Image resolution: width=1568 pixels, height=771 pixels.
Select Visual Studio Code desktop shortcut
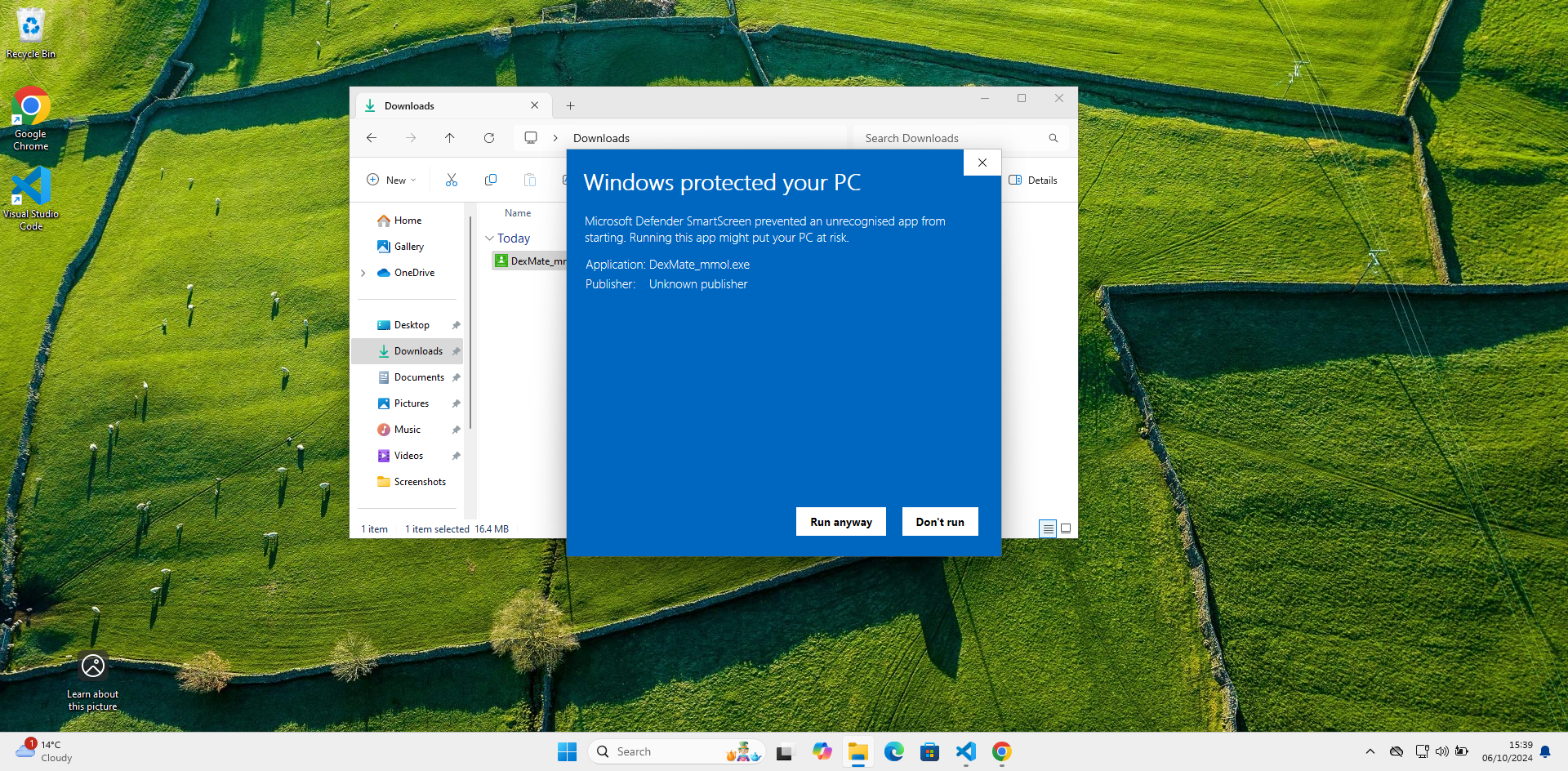pos(31,198)
